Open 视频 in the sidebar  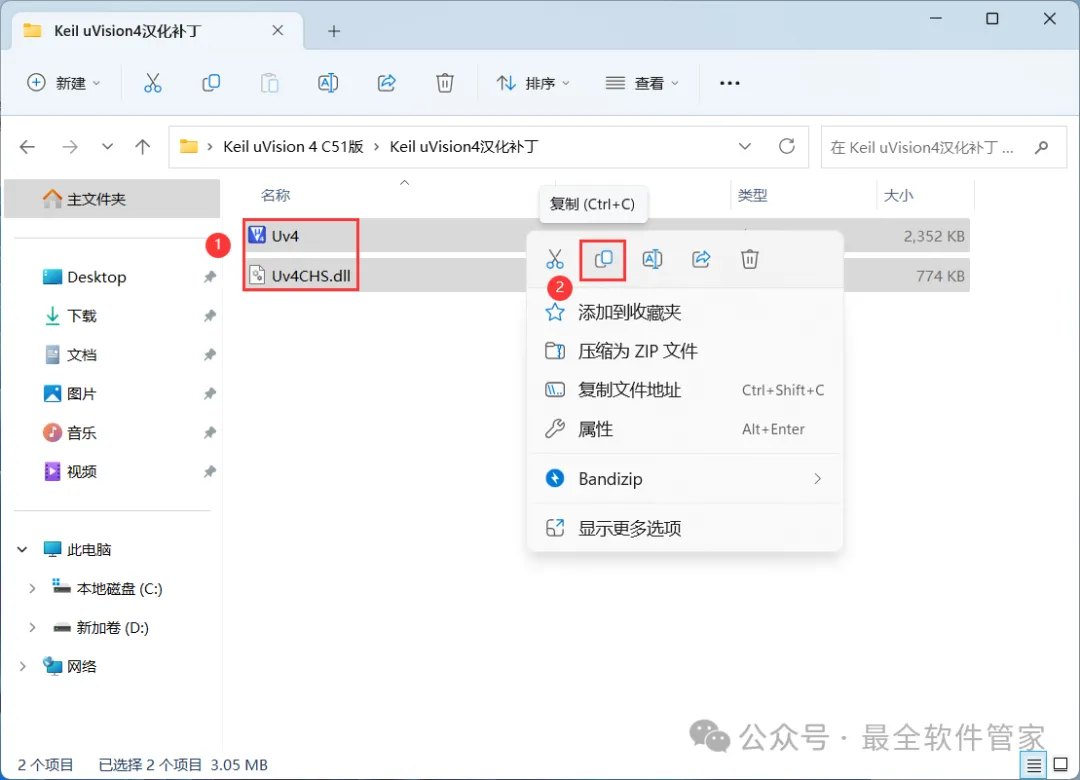81,472
